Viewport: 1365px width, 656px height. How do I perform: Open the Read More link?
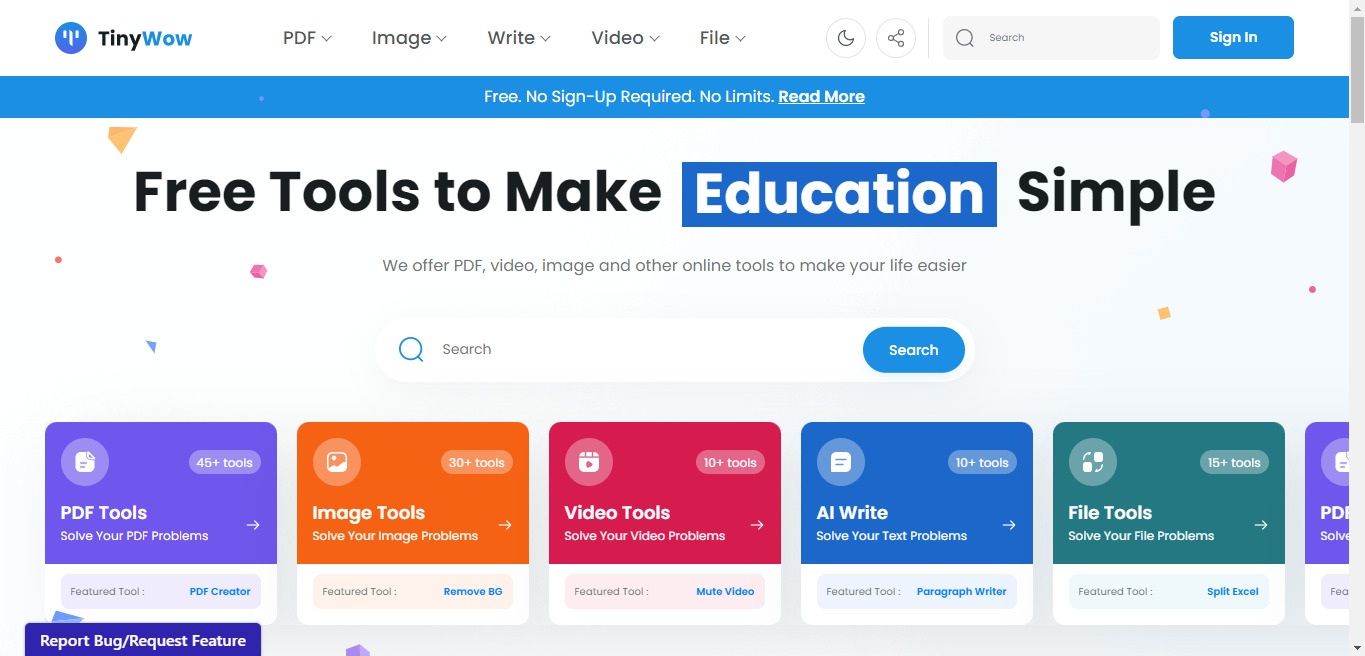[x=821, y=97]
